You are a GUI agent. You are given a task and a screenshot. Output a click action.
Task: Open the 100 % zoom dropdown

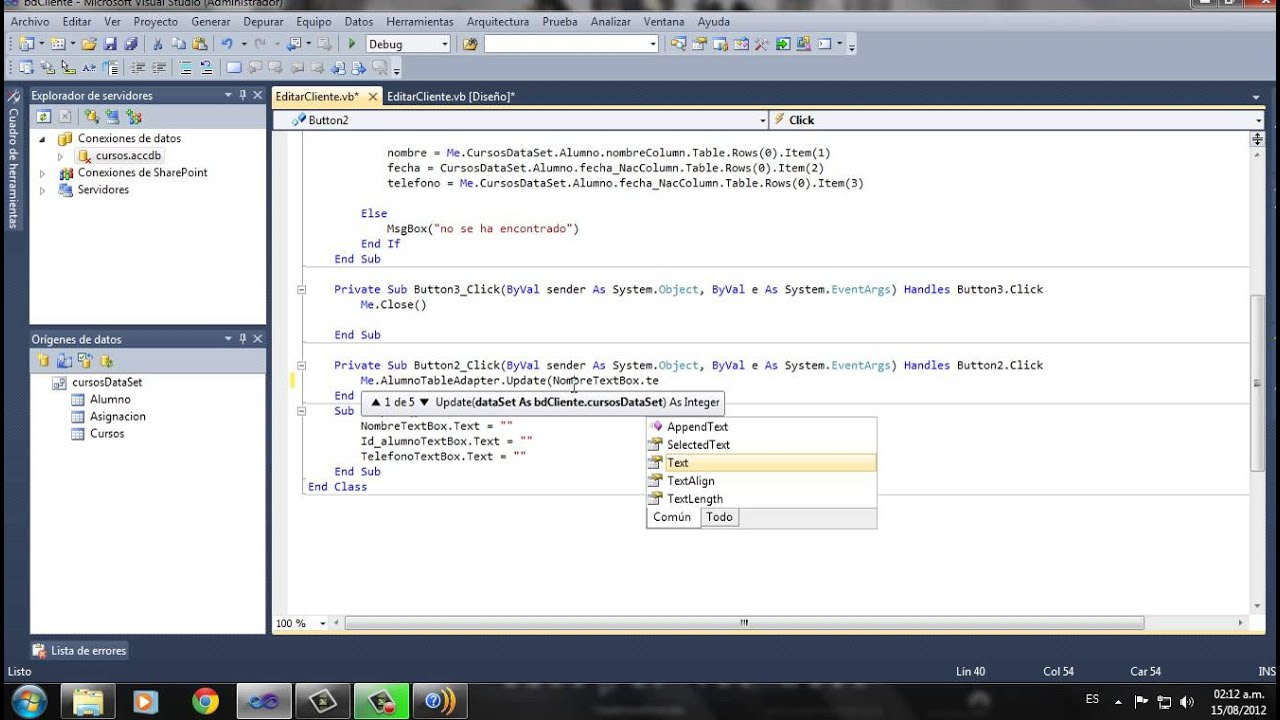click(x=322, y=623)
